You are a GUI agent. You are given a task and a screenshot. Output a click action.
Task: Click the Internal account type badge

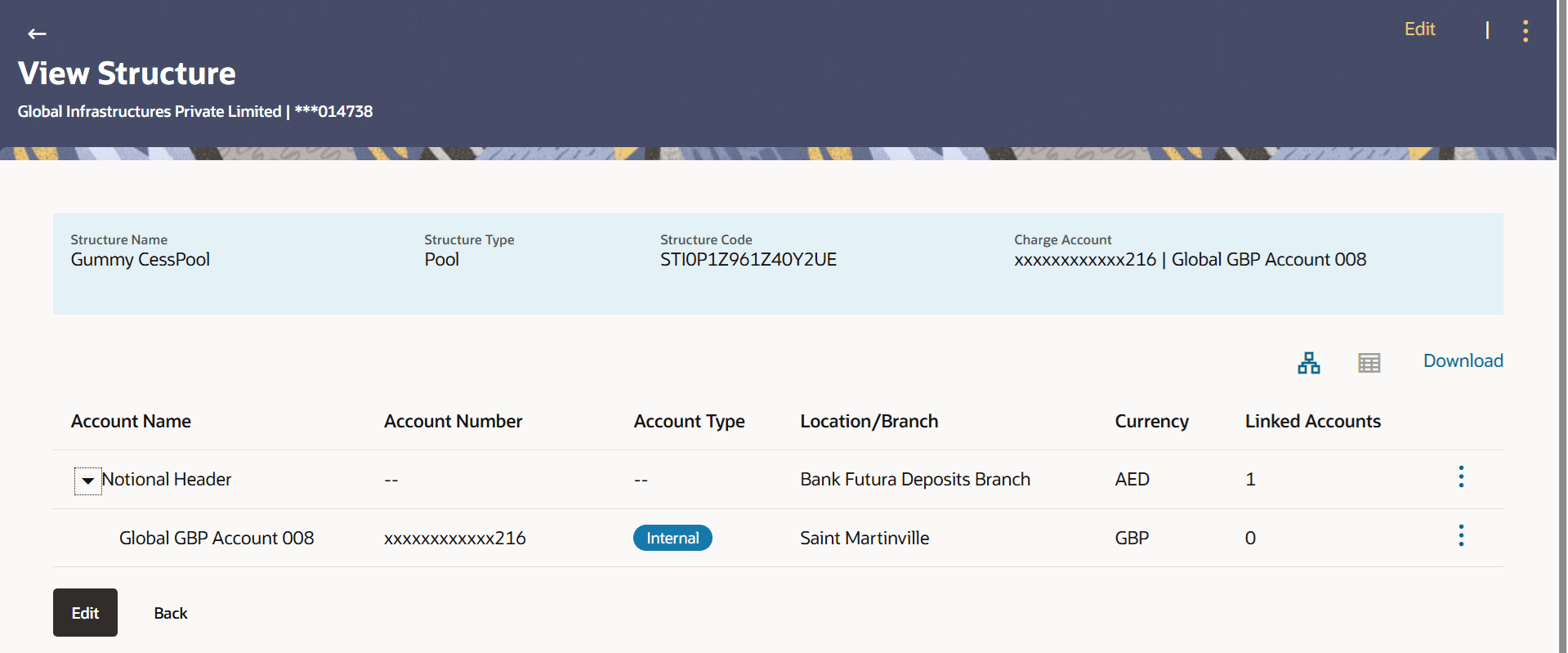[672, 538]
